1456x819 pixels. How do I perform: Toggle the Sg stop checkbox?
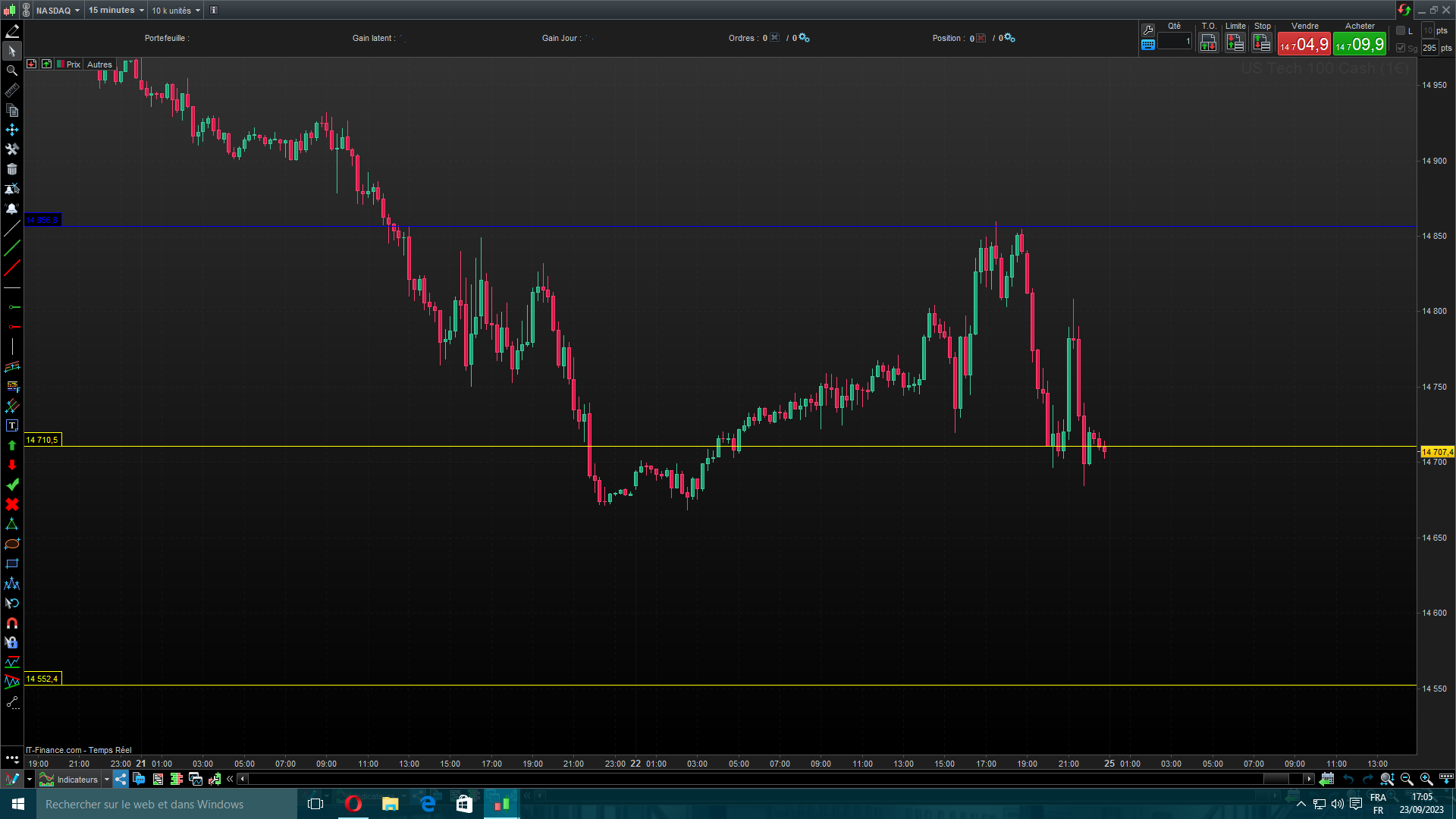tap(1401, 48)
